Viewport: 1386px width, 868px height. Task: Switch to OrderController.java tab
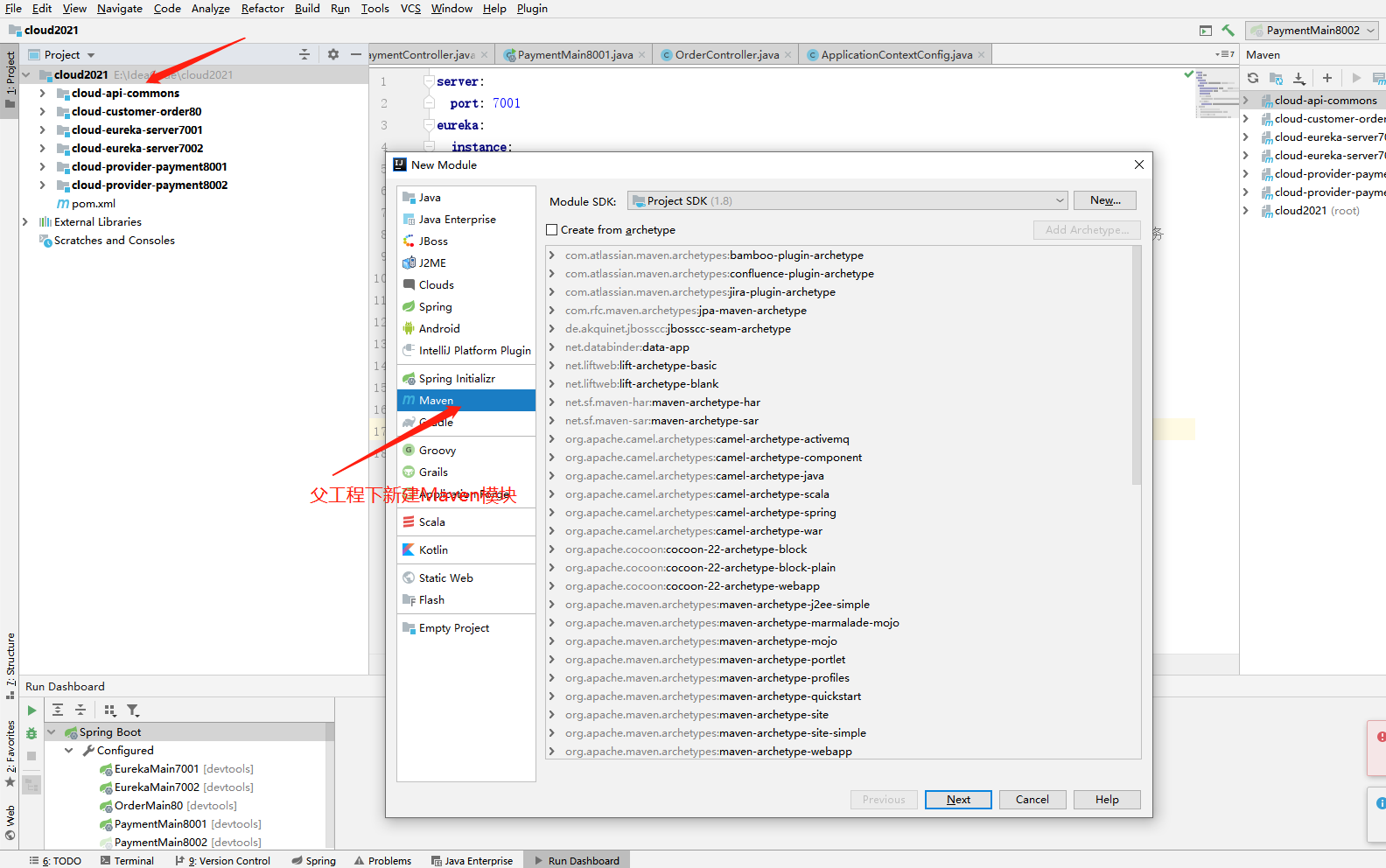pos(727,55)
